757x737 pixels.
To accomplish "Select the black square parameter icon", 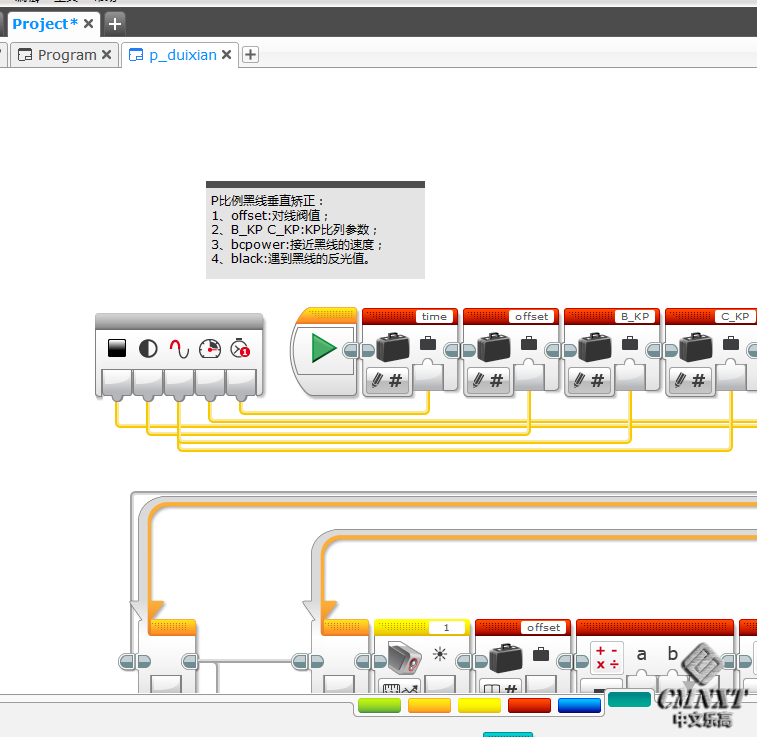I will click(117, 349).
